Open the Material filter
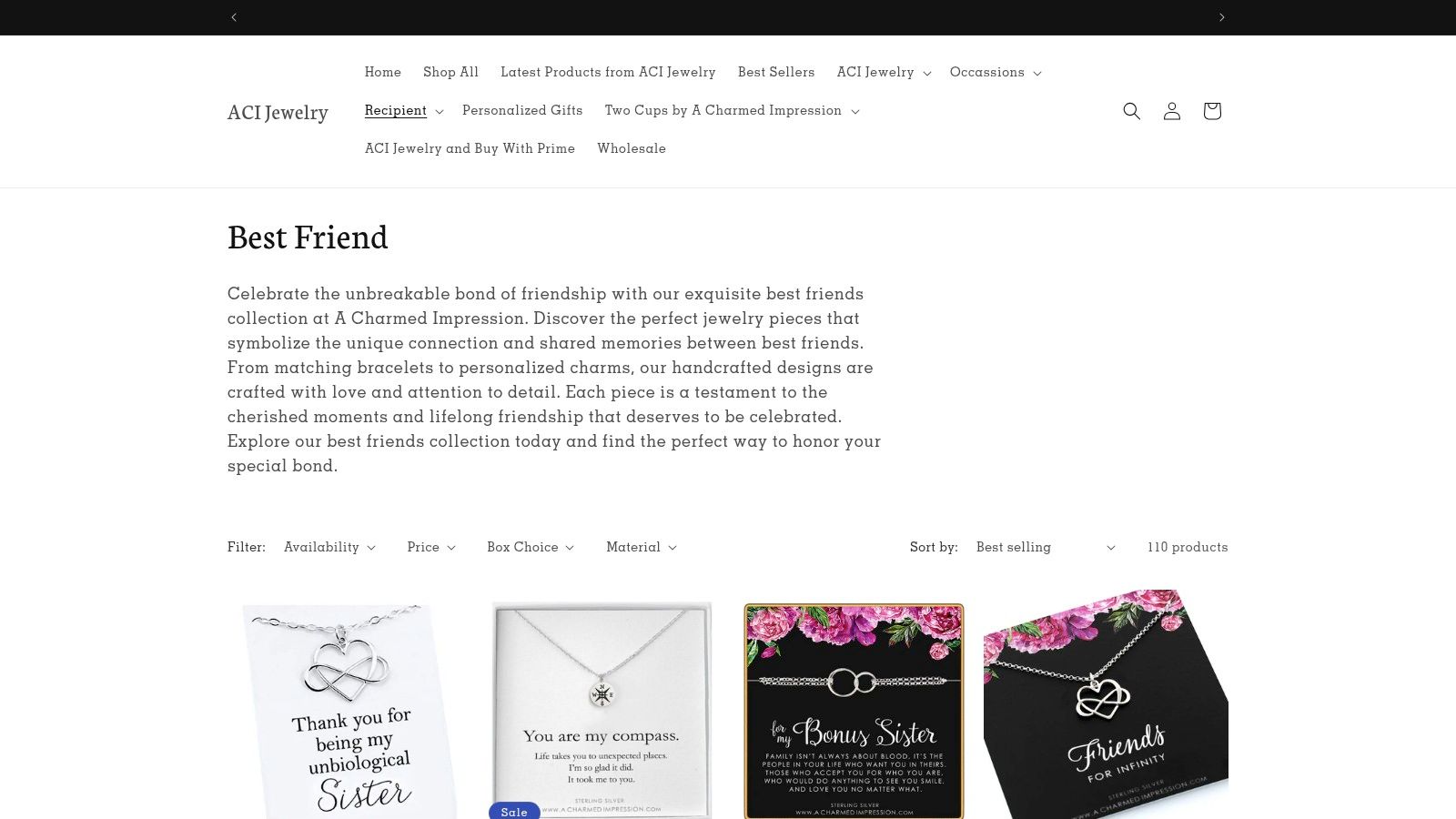Screen dimensions: 1456x819 click(x=642, y=547)
